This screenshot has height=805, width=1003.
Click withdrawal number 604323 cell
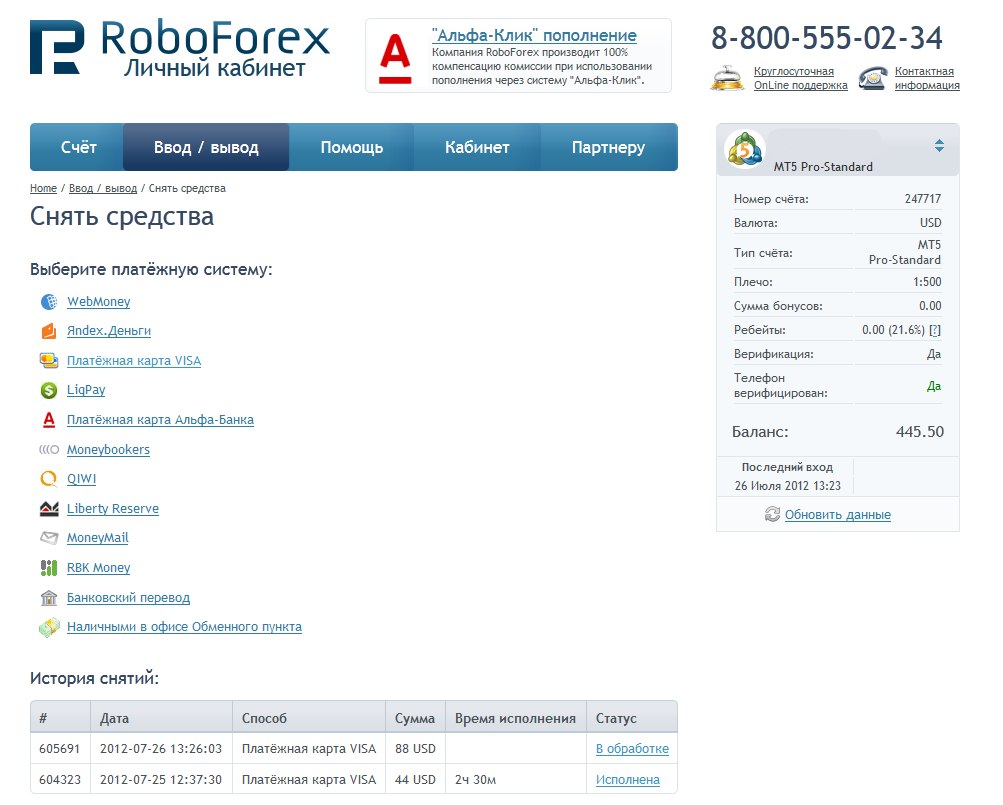tap(59, 779)
